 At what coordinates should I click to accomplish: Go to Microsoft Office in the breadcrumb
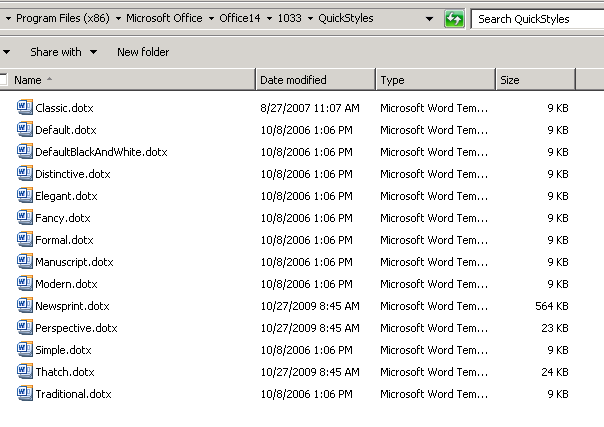coord(164,18)
